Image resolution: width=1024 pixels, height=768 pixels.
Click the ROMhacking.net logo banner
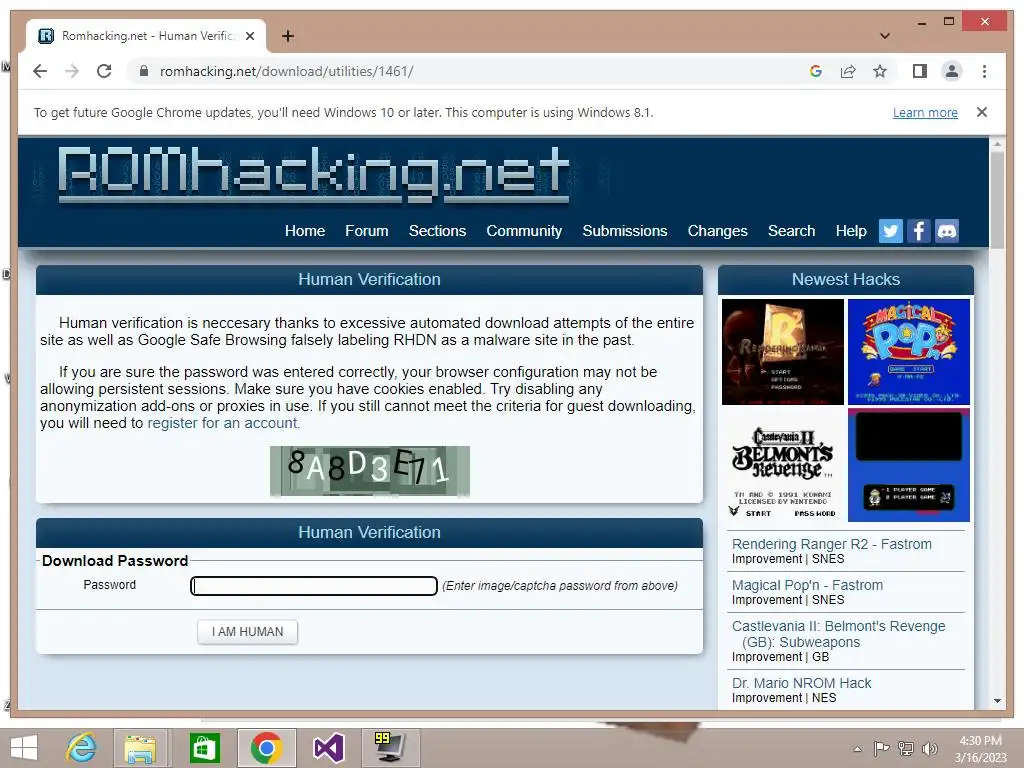click(314, 173)
